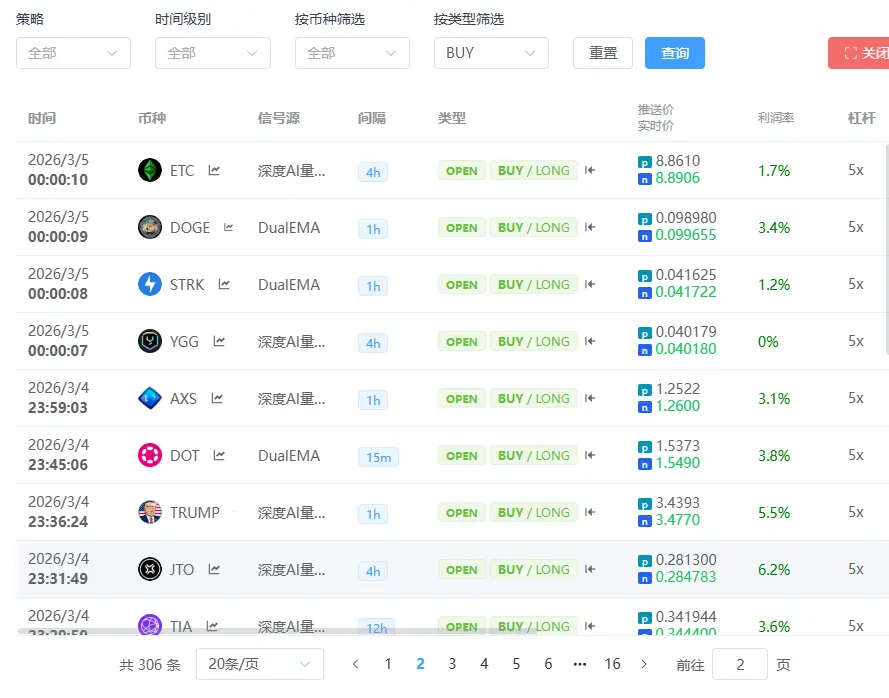This screenshot has height=698, width=889.
Task: Click the JTO coin logo
Action: [150, 569]
